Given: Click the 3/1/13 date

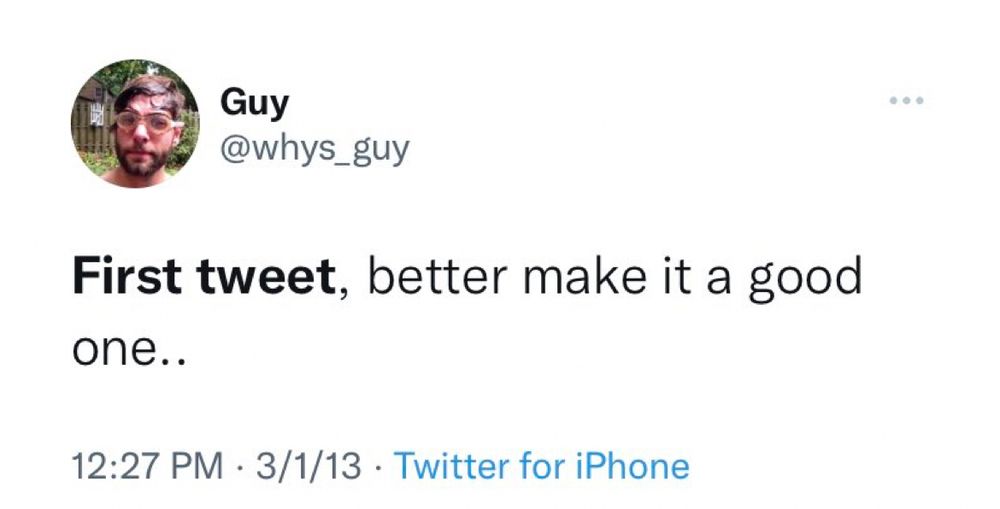Looking at the screenshot, I should tap(307, 466).
